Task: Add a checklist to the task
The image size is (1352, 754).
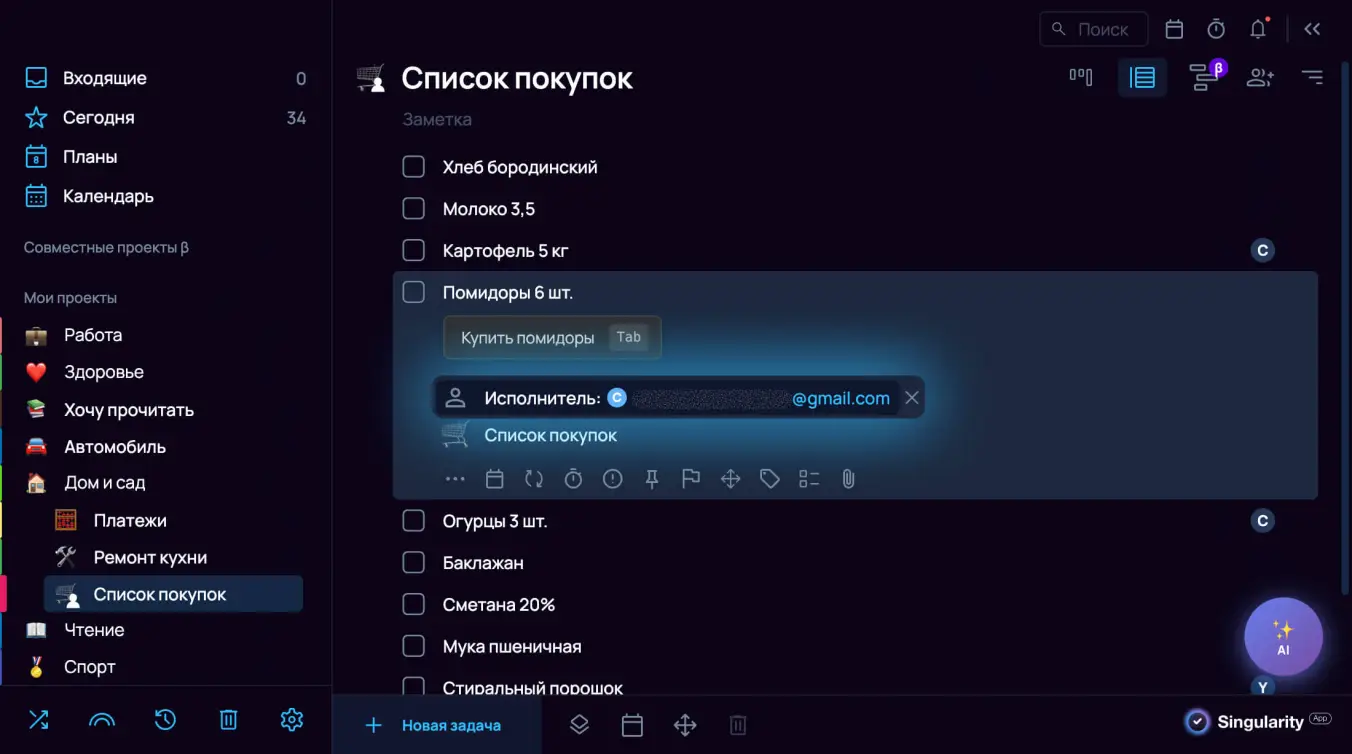Action: (809, 479)
